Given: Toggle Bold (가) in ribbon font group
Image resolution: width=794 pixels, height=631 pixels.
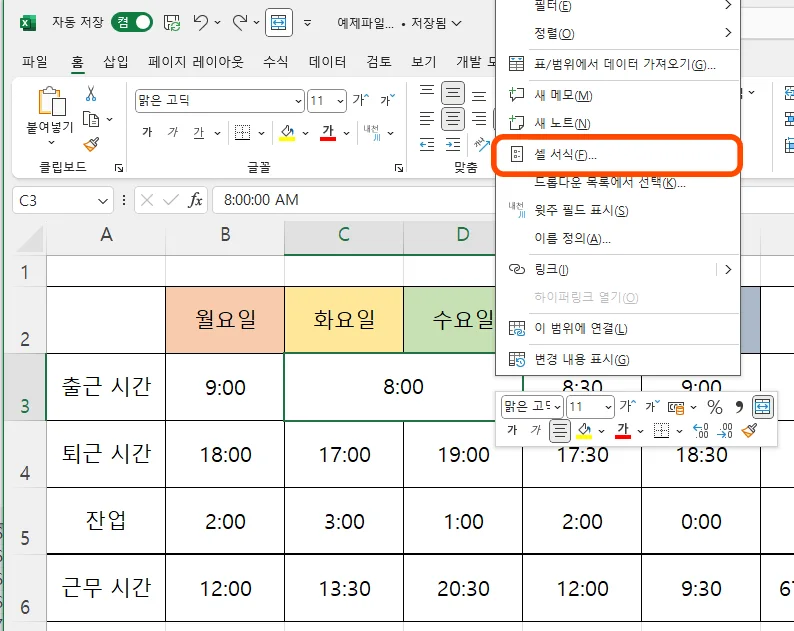Looking at the screenshot, I should 147,132.
